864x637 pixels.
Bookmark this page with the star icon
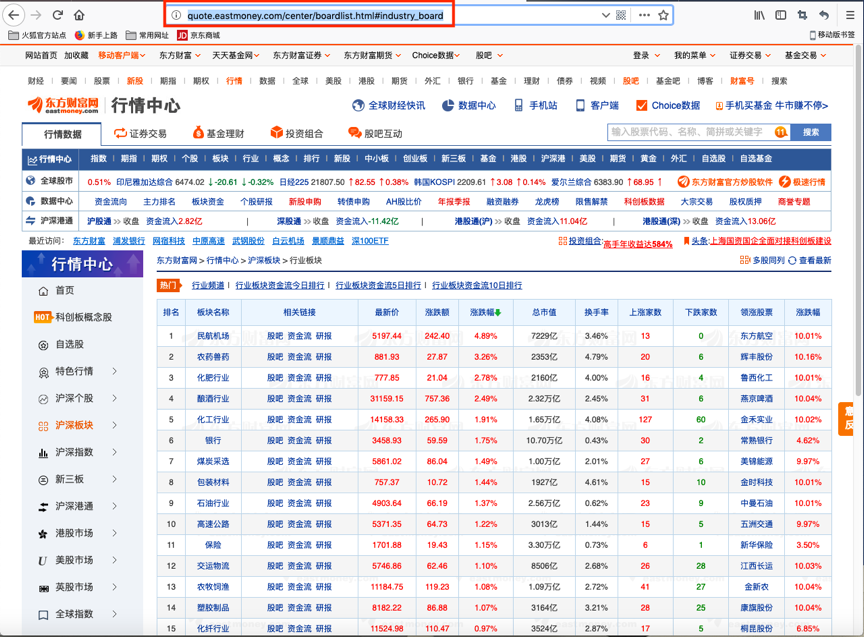(x=663, y=15)
